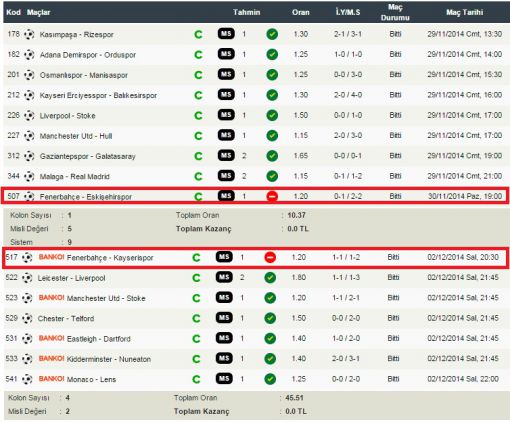This screenshot has height=422, width=510.
Task: Select match name Kasımpaşa - Rizespor
Action: tap(76, 34)
